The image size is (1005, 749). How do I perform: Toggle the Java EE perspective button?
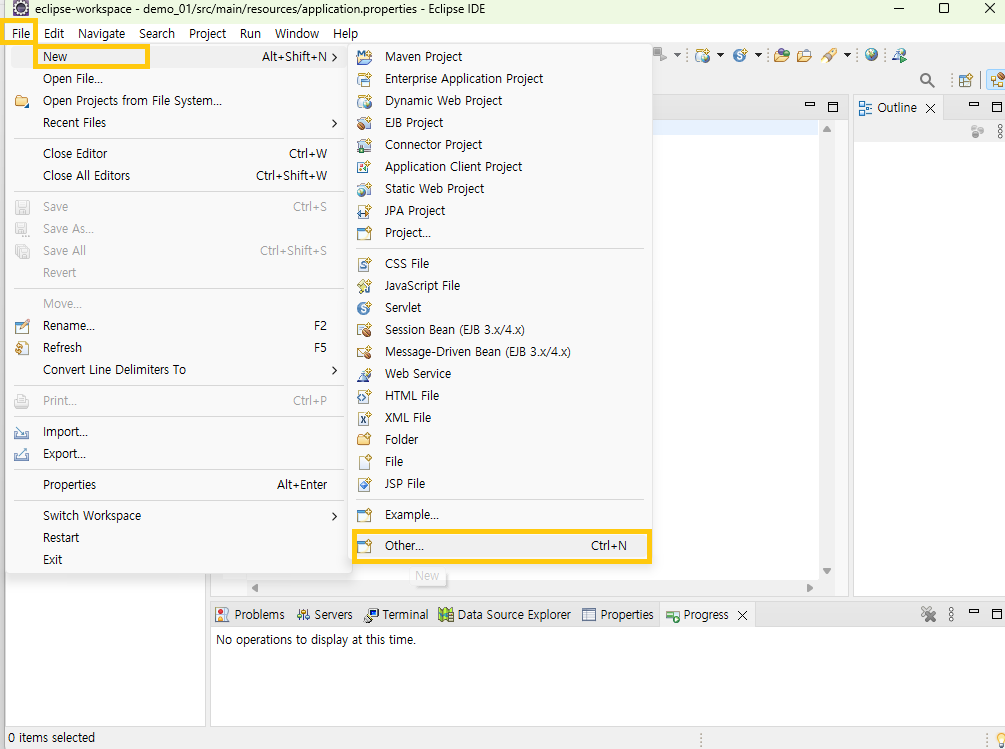[997, 80]
